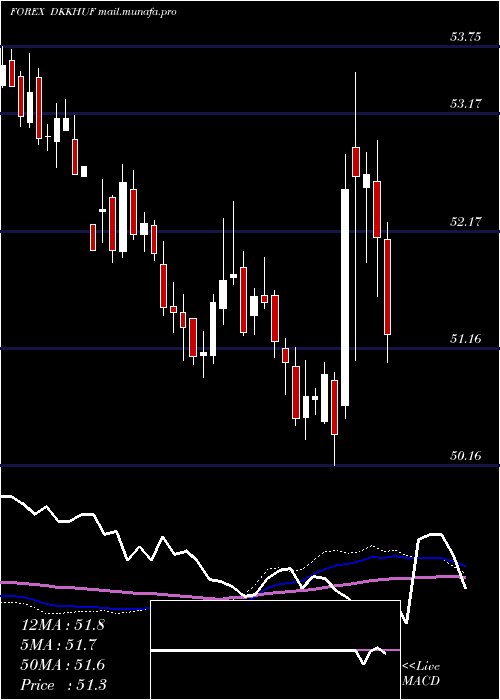This screenshot has height=700, width=500.
Task: Click the 53.75 price level label
Action: click(465, 37)
